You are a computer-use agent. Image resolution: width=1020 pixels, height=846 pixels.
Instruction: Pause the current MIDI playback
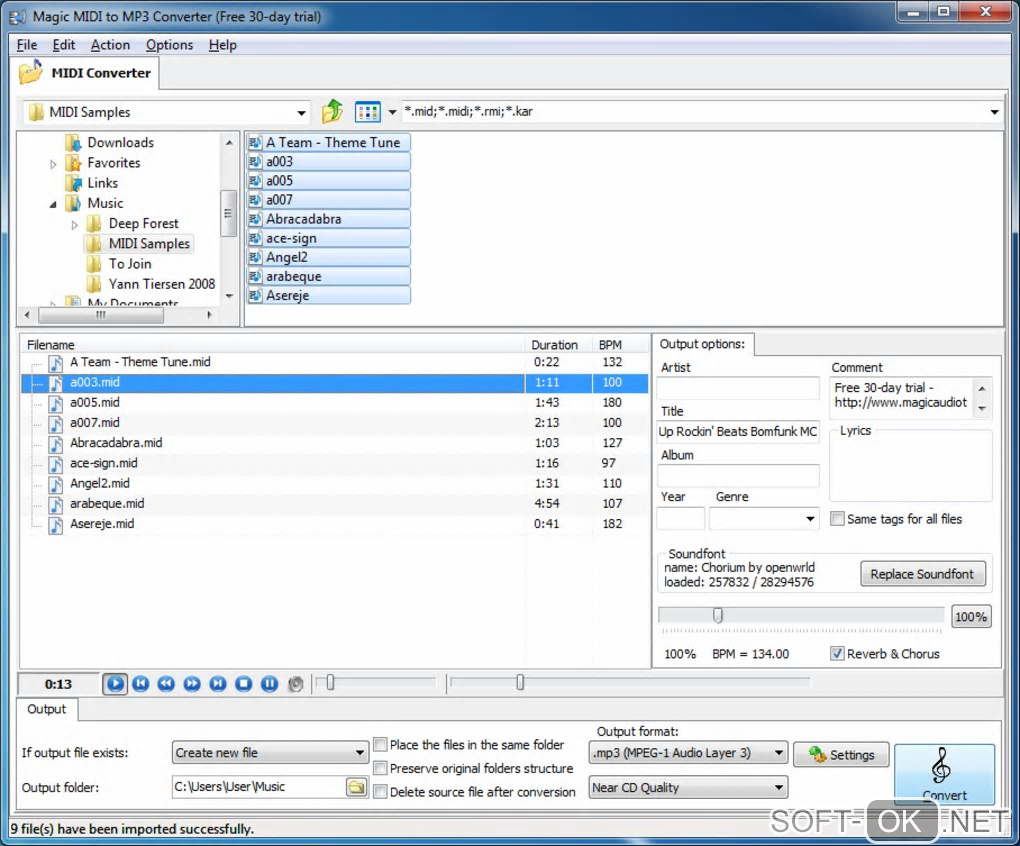269,684
